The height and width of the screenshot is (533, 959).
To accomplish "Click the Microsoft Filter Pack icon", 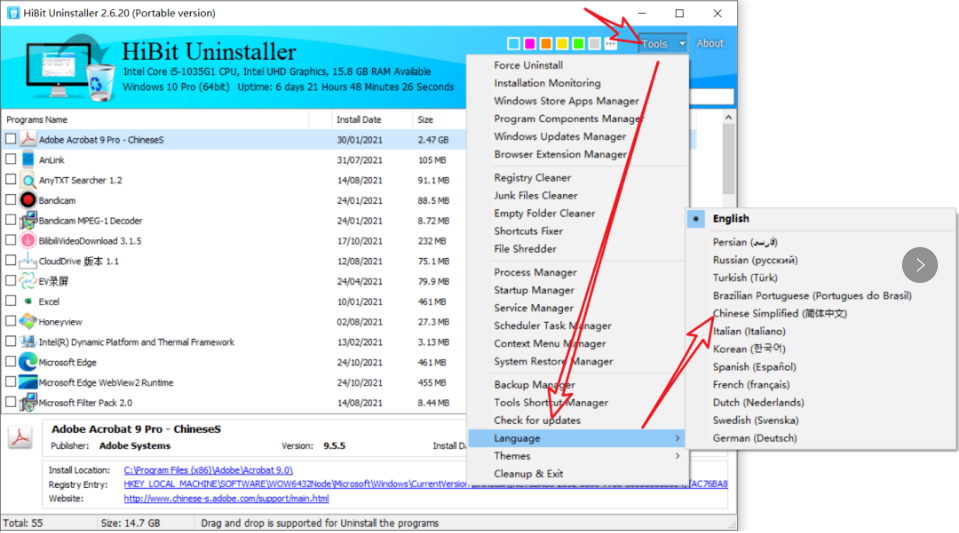I will 28,402.
